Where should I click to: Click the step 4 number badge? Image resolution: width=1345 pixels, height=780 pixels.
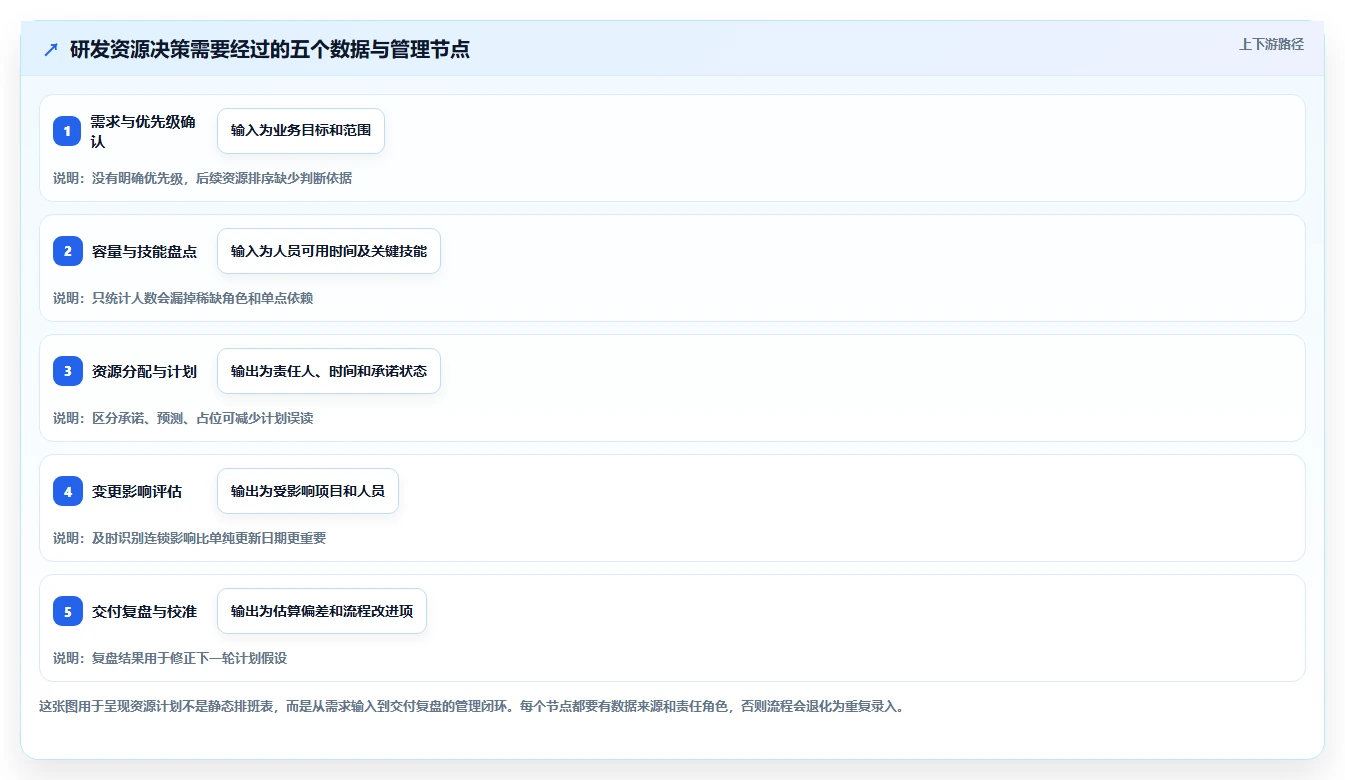68,491
